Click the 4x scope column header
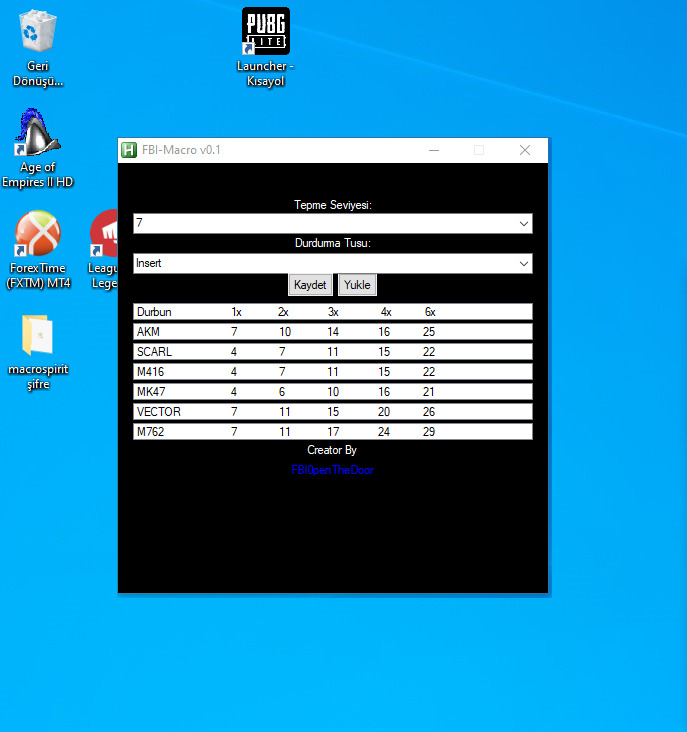Screen dimensions: 687x732 pos(386,312)
